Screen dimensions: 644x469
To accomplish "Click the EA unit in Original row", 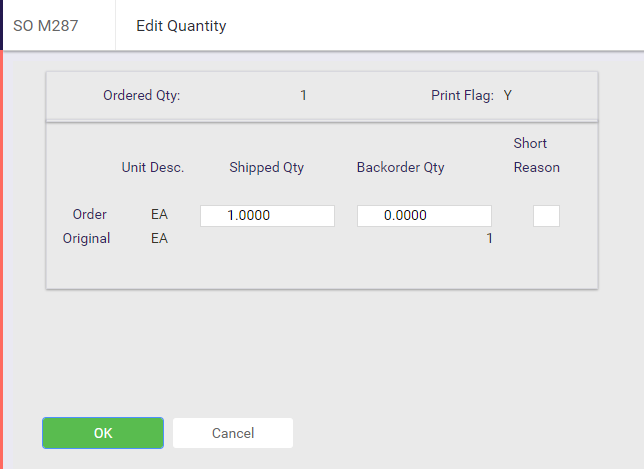I will point(159,239).
